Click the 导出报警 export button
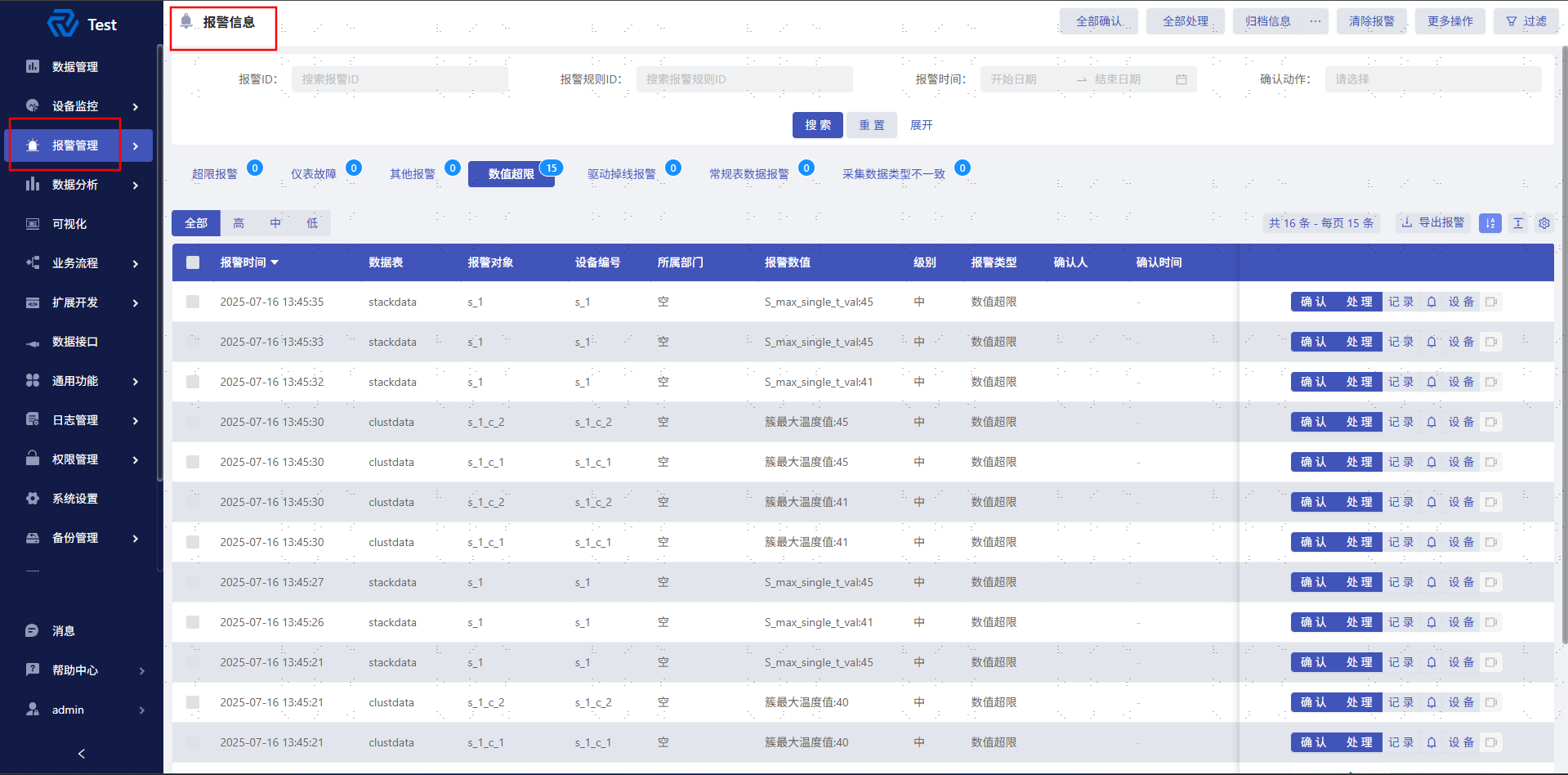This screenshot has height=775, width=1568. tap(1433, 222)
